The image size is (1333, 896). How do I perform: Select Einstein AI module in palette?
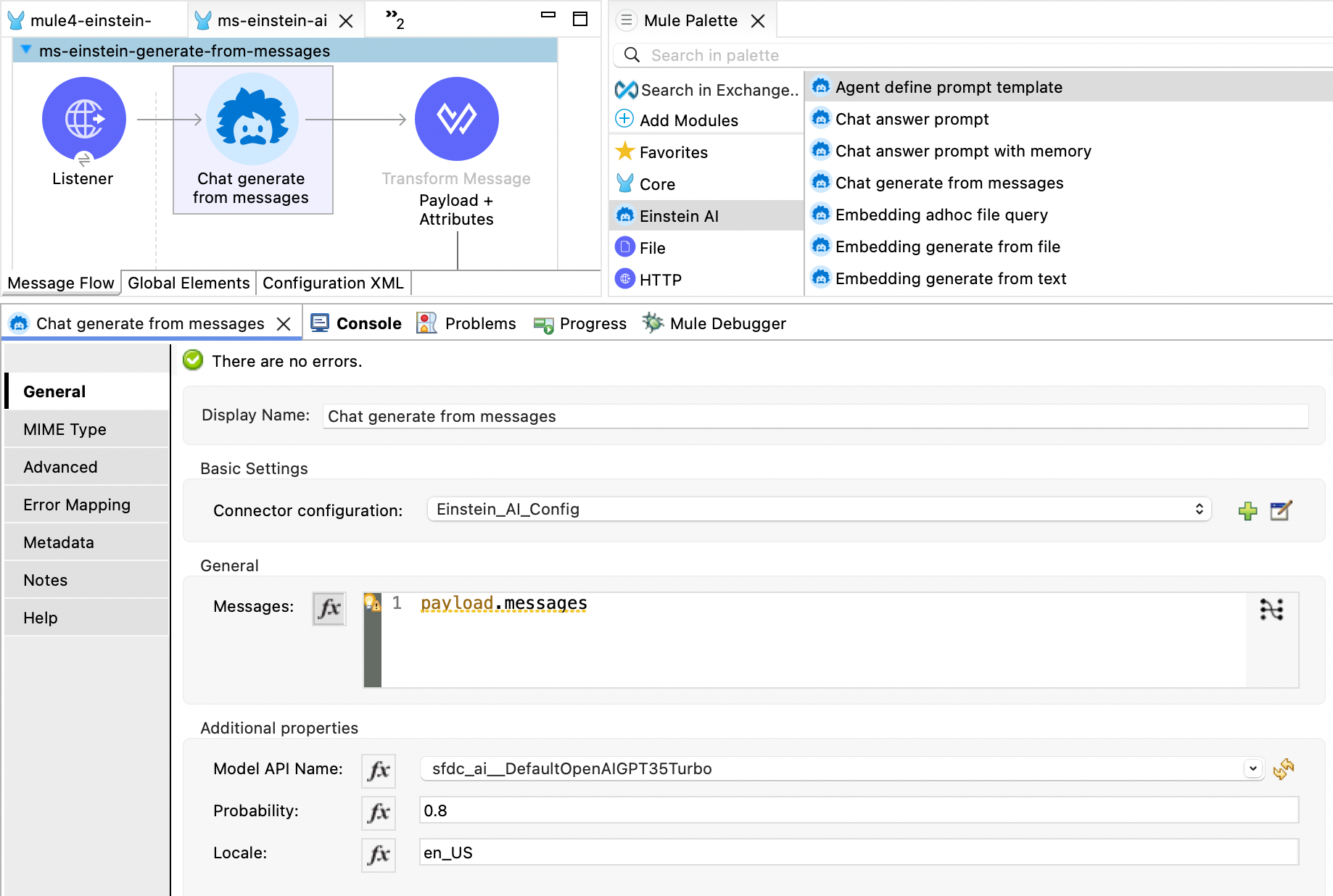(x=706, y=216)
